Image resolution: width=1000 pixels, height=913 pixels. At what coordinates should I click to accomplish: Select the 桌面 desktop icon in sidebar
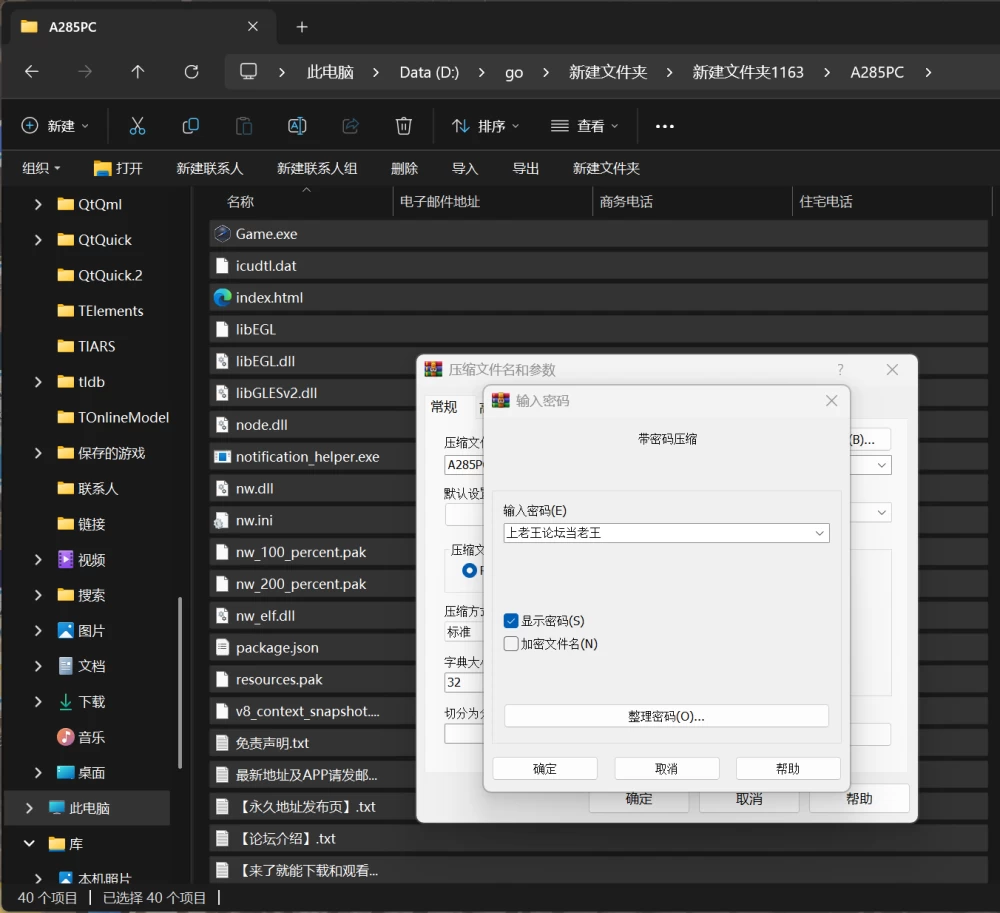pyautogui.click(x=65, y=773)
